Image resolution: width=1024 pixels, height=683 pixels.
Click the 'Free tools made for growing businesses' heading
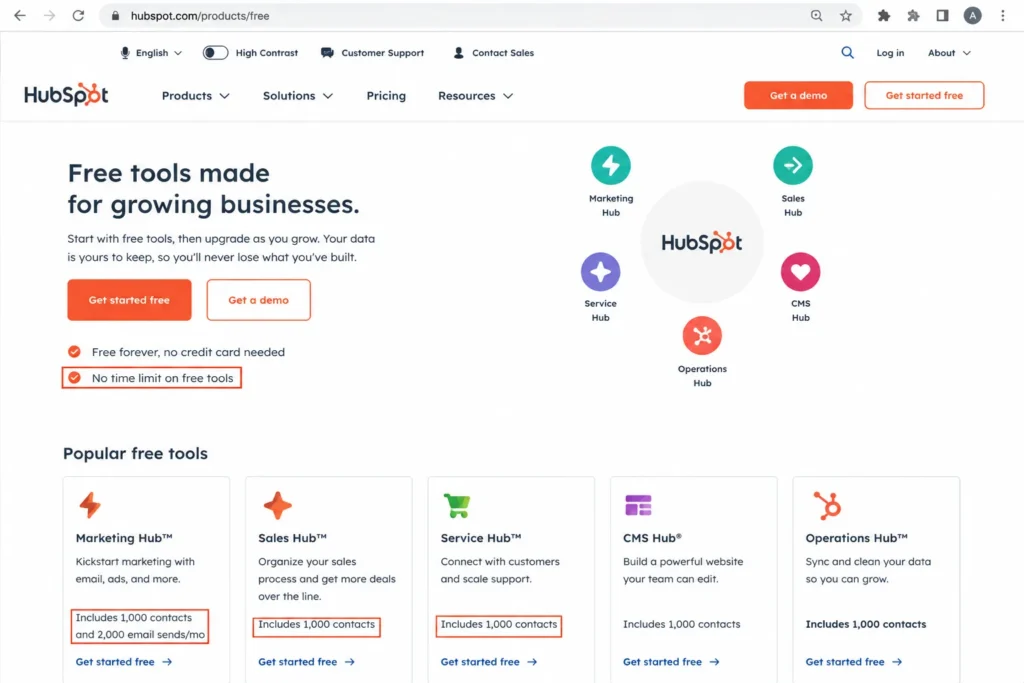(x=214, y=189)
